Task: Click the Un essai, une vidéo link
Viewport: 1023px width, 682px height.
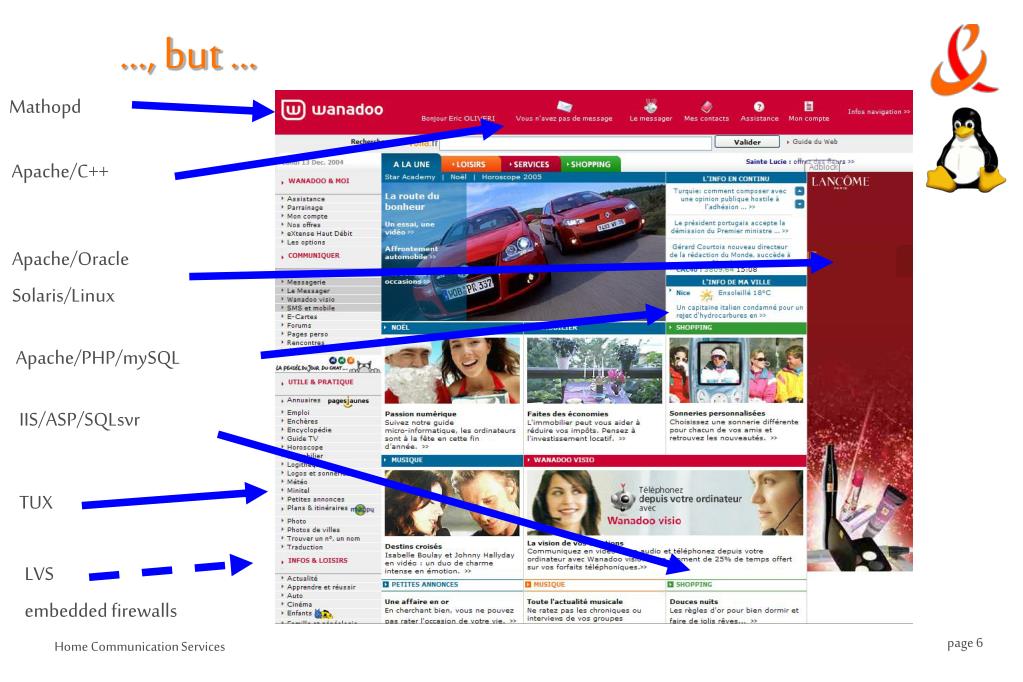Action: [409, 228]
